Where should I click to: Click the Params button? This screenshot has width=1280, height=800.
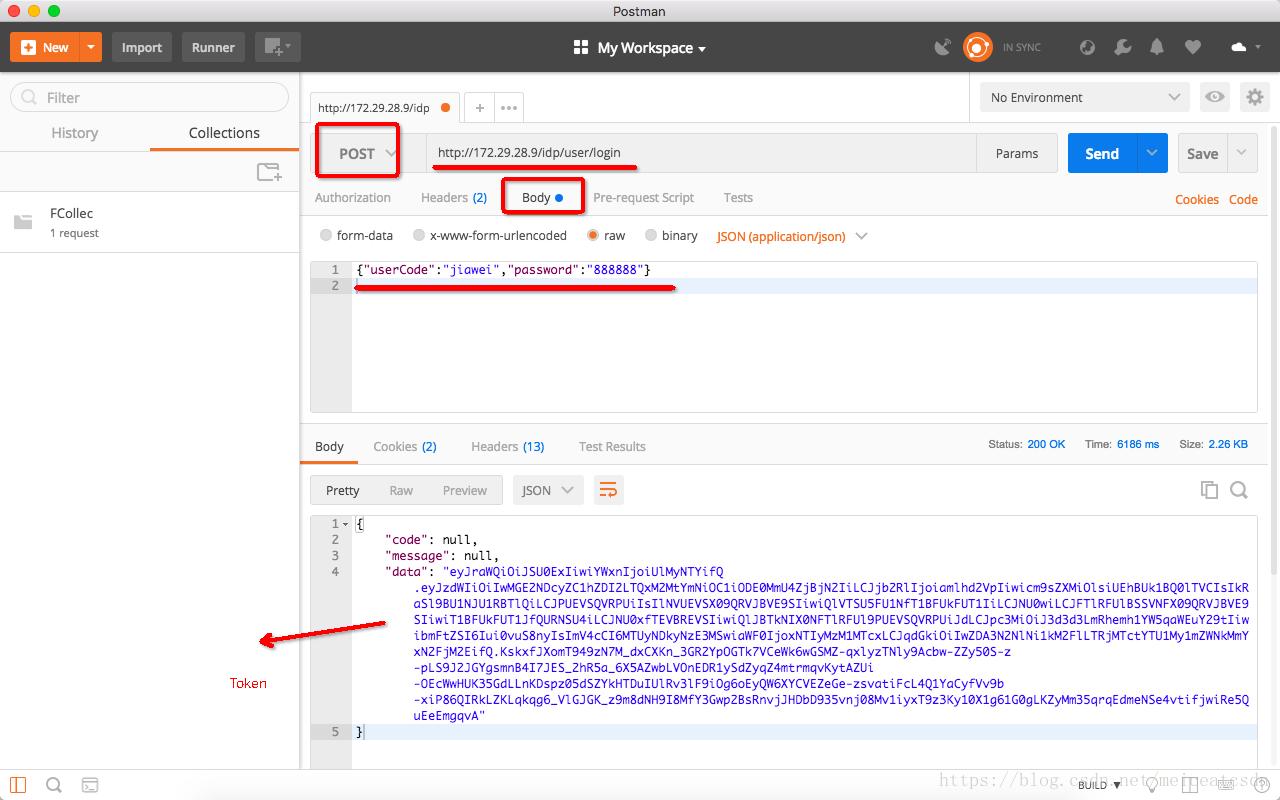pos(1017,153)
